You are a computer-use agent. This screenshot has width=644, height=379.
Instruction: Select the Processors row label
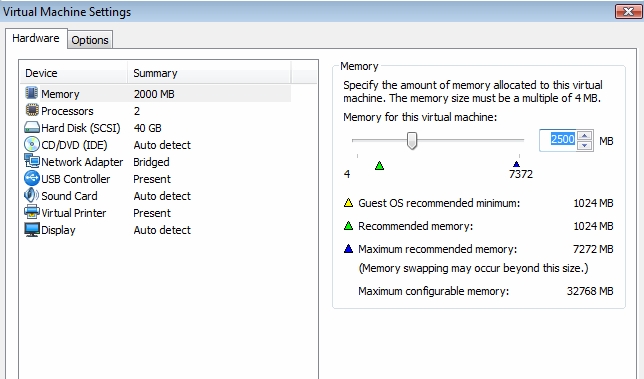[67, 111]
